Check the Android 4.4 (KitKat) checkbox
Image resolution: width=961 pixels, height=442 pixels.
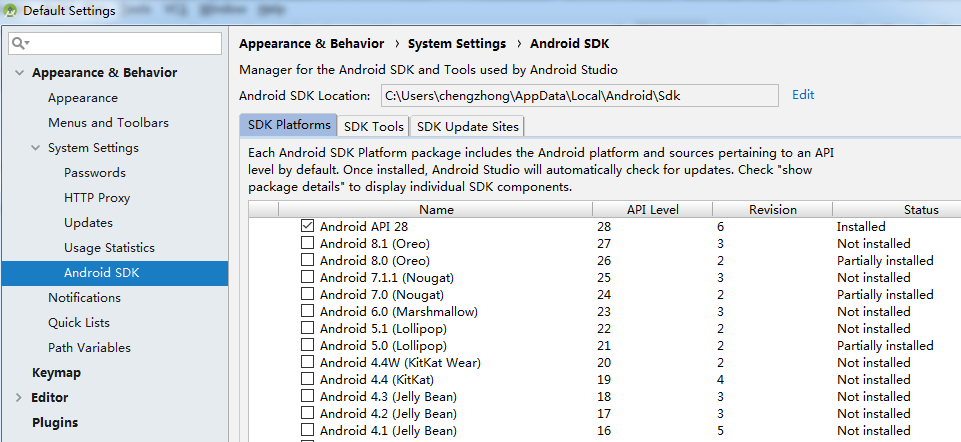click(308, 379)
